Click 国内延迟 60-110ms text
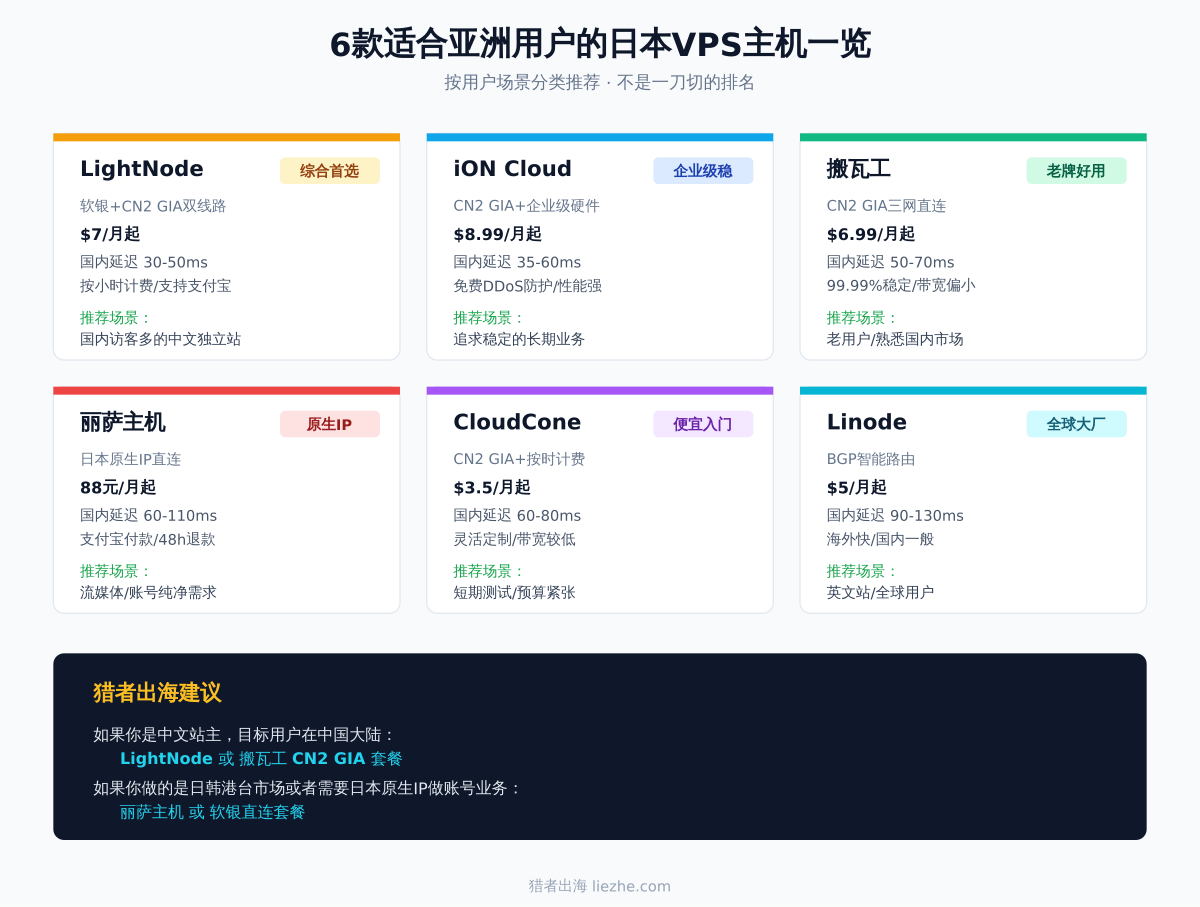The height and width of the screenshot is (907, 1200). (148, 515)
